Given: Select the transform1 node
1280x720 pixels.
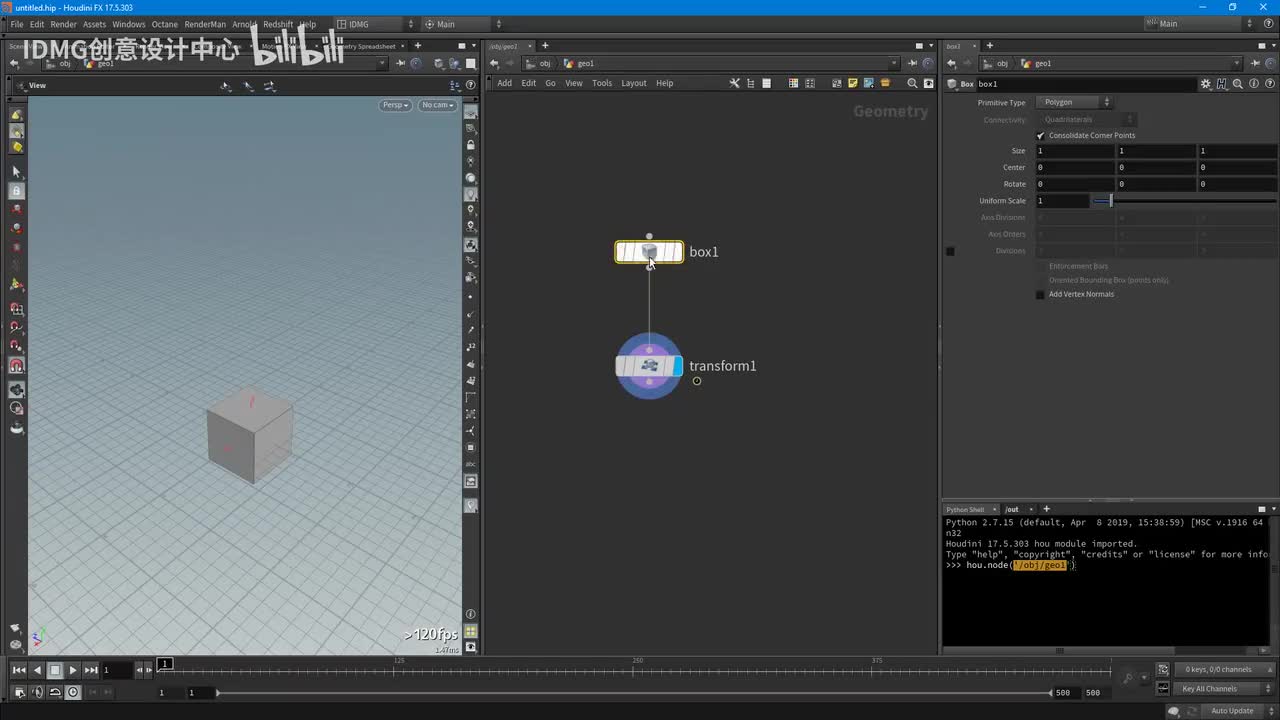Looking at the screenshot, I should point(649,366).
